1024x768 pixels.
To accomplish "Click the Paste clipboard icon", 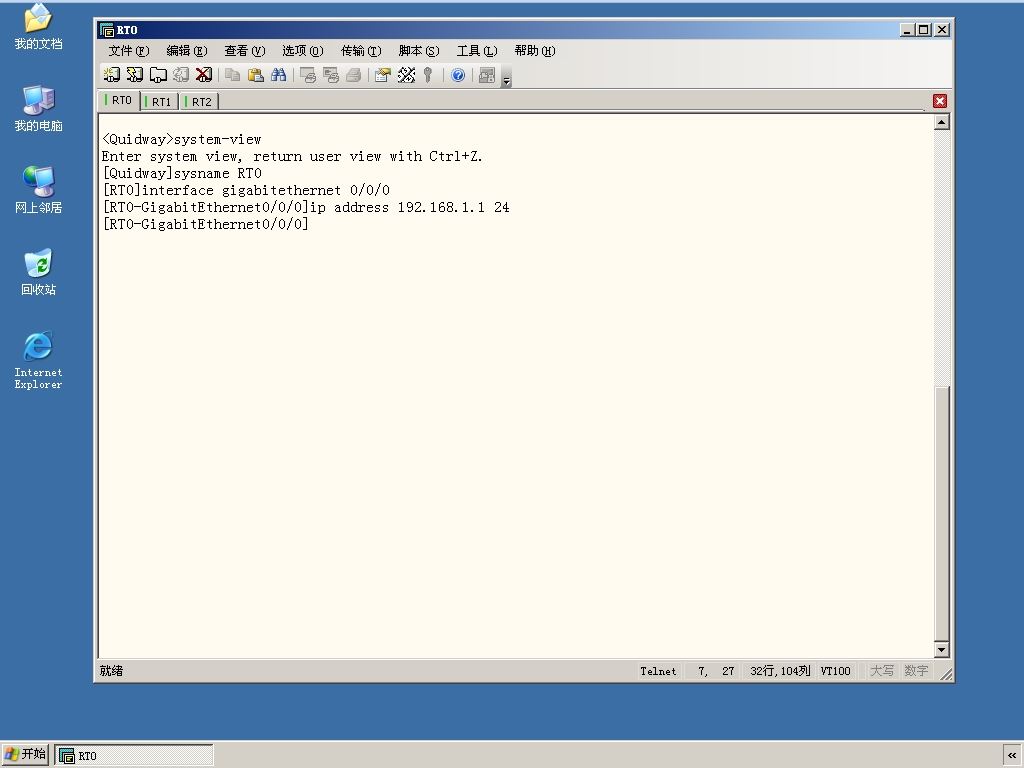I will point(255,75).
